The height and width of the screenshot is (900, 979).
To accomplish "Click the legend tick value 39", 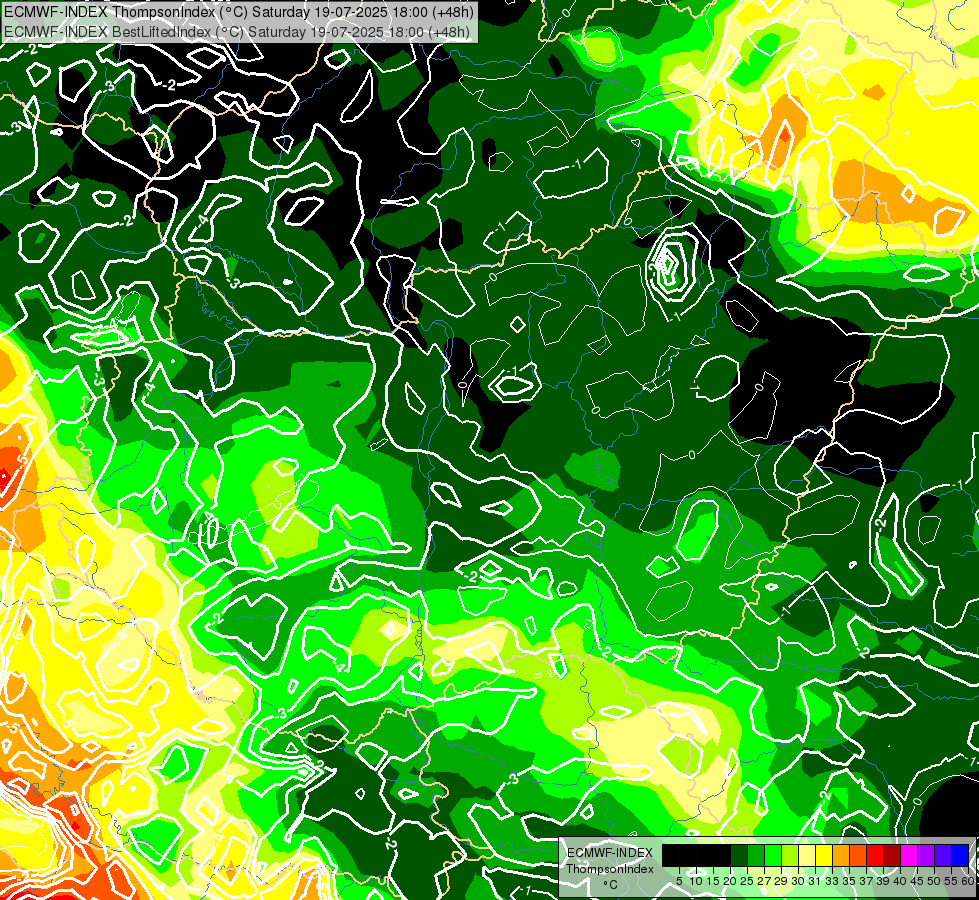I will pyautogui.click(x=883, y=881).
